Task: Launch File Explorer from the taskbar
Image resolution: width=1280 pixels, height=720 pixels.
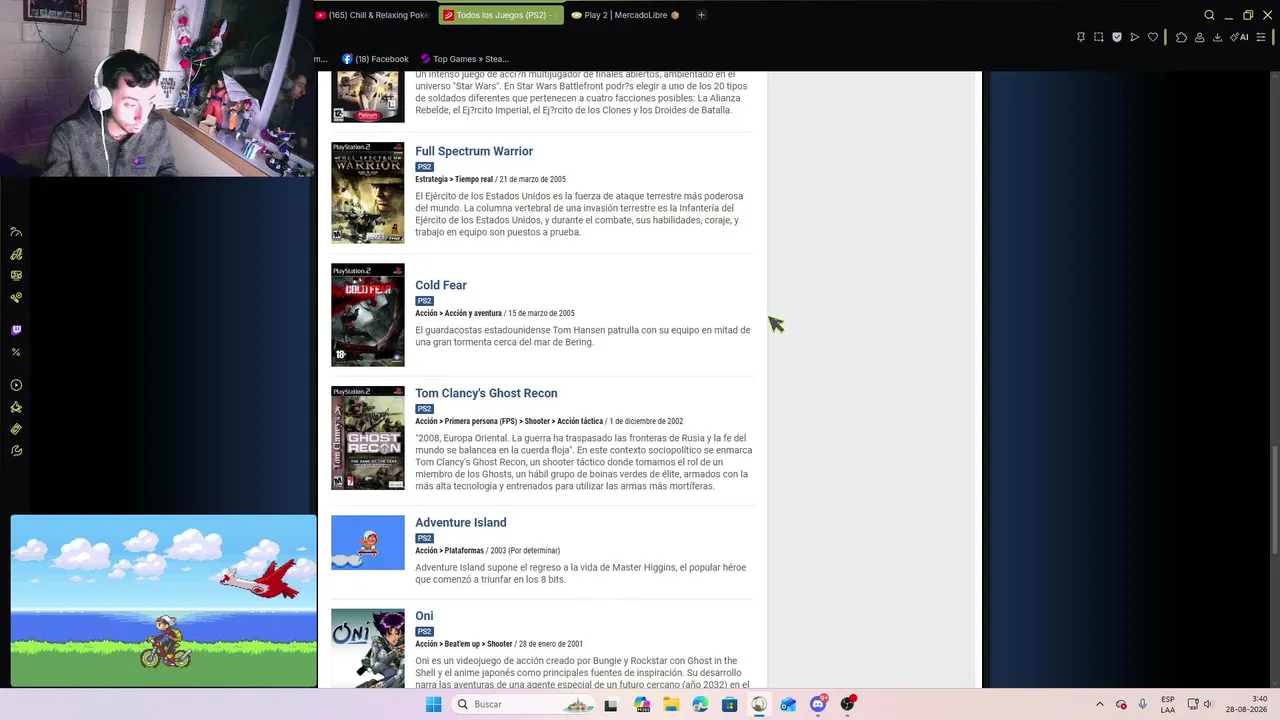Action: (x=671, y=704)
